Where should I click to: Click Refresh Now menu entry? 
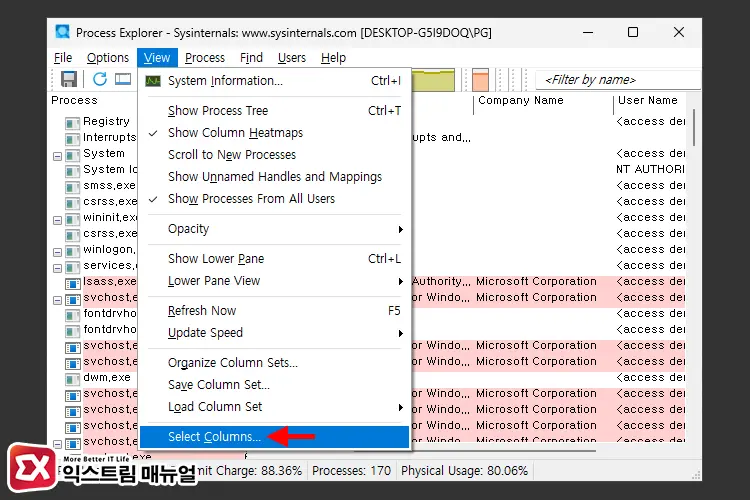(x=275, y=311)
